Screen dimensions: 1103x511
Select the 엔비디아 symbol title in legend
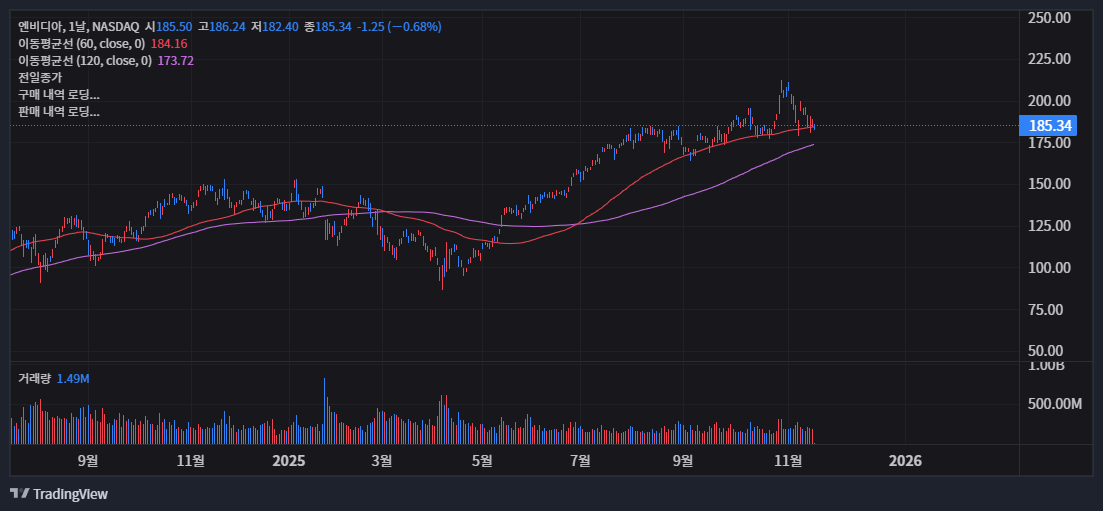[x=40, y=26]
